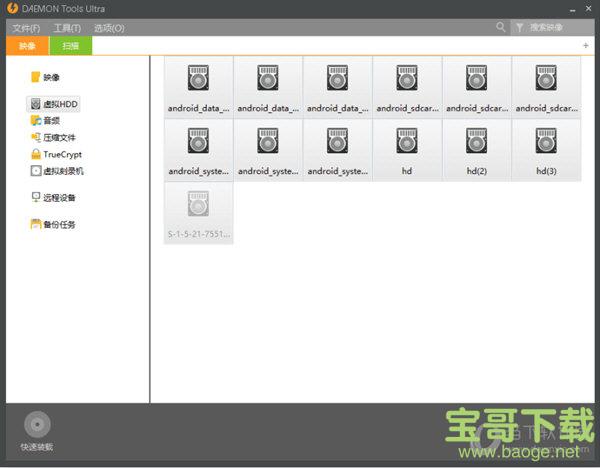This screenshot has height=468, width=600.
Task: Switch to the green 扫描 tab
Action: [x=71, y=46]
